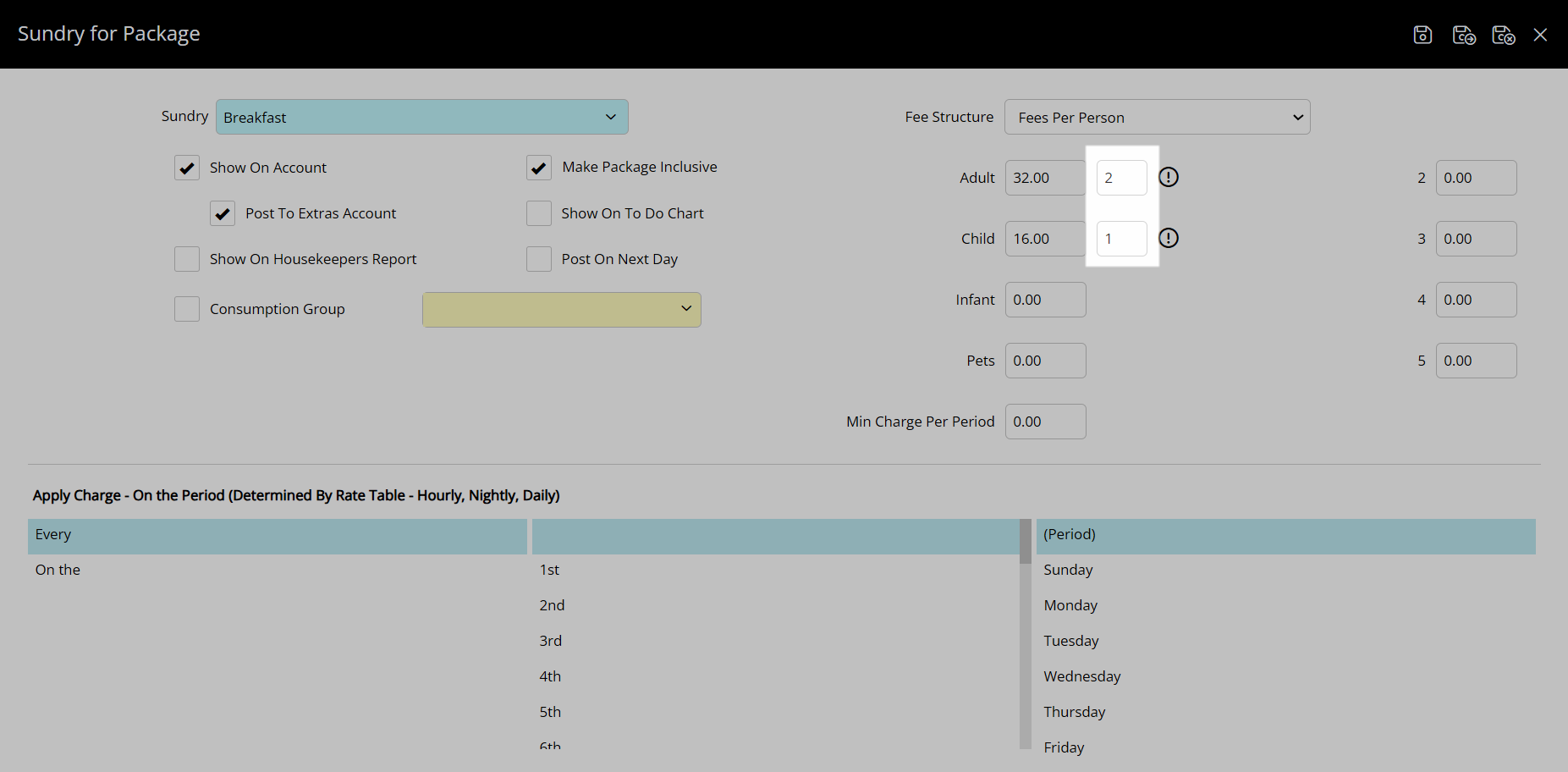The image size is (1568, 772).
Task: Expand the Fee Structure dropdown
Action: [x=1157, y=117]
